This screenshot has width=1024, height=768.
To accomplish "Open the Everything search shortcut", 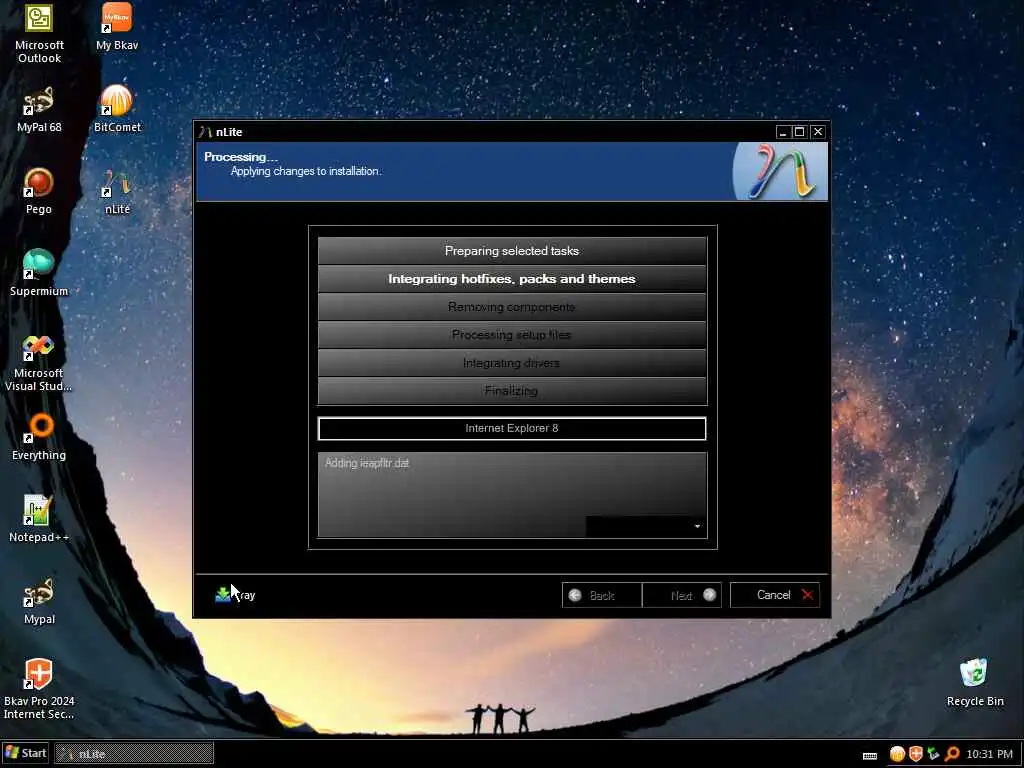I will (39, 438).
